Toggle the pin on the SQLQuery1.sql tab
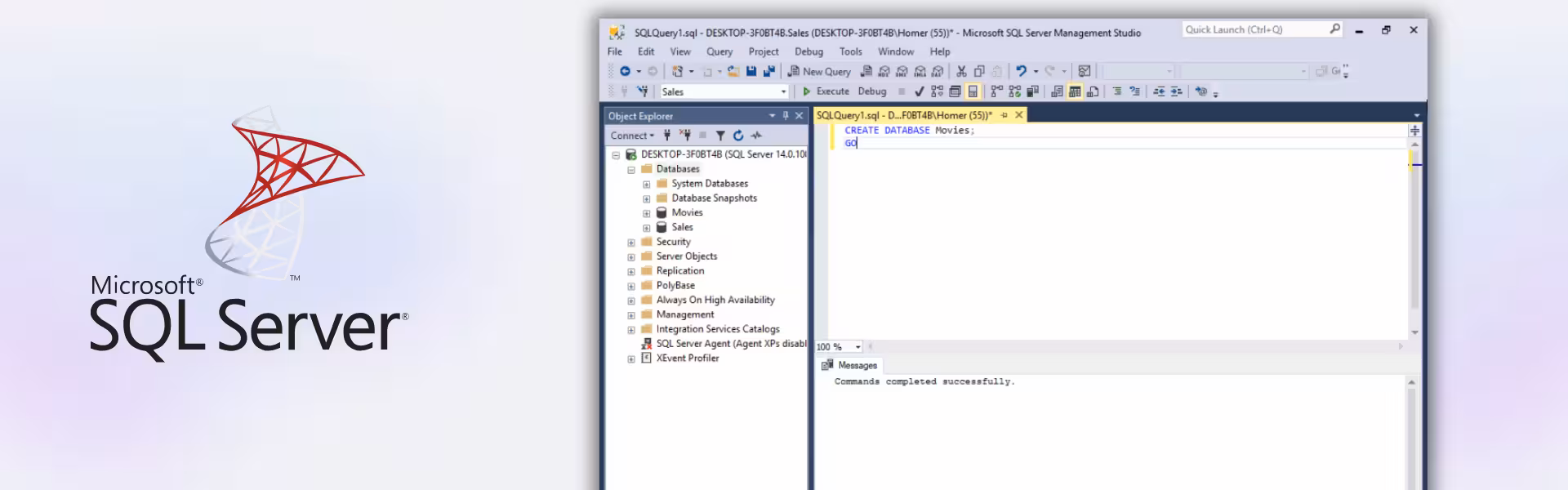The width and height of the screenshot is (1568, 490). 1004,115
